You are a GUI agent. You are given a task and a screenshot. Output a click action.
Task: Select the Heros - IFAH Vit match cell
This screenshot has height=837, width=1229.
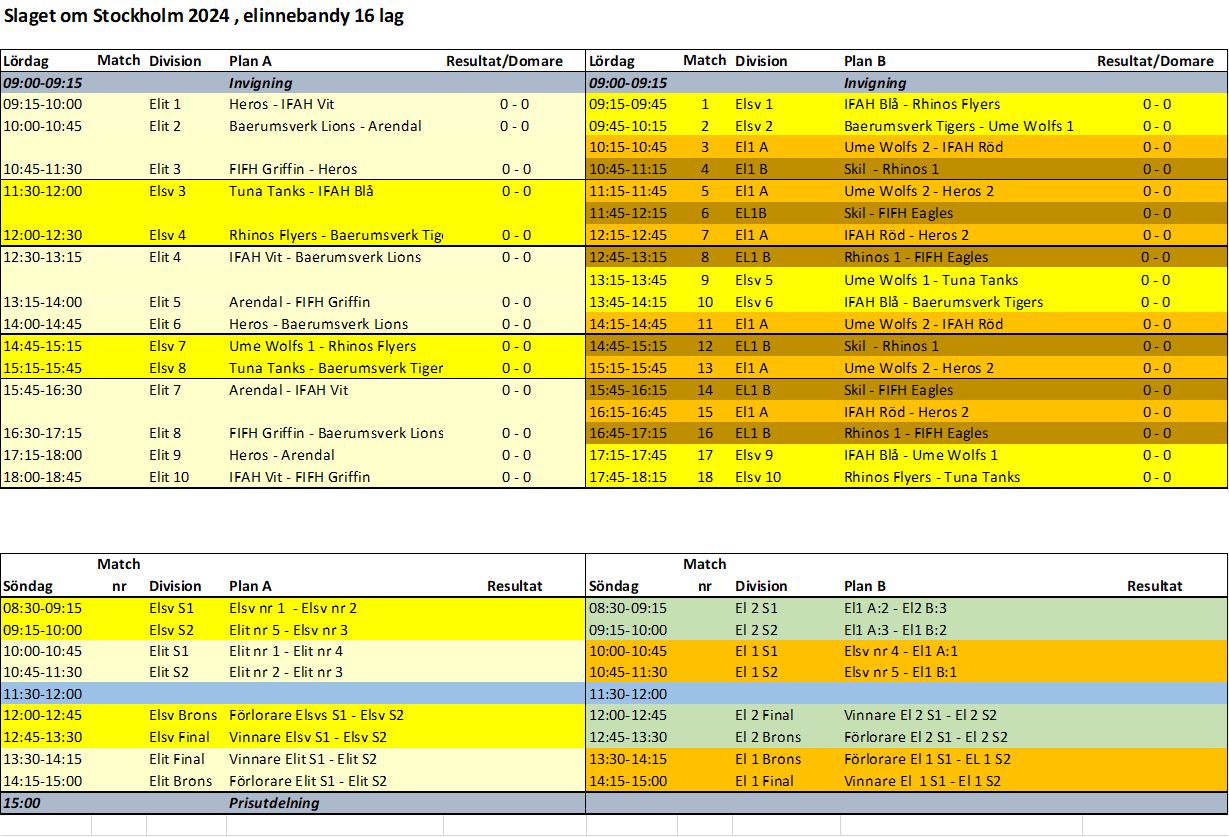pos(282,104)
